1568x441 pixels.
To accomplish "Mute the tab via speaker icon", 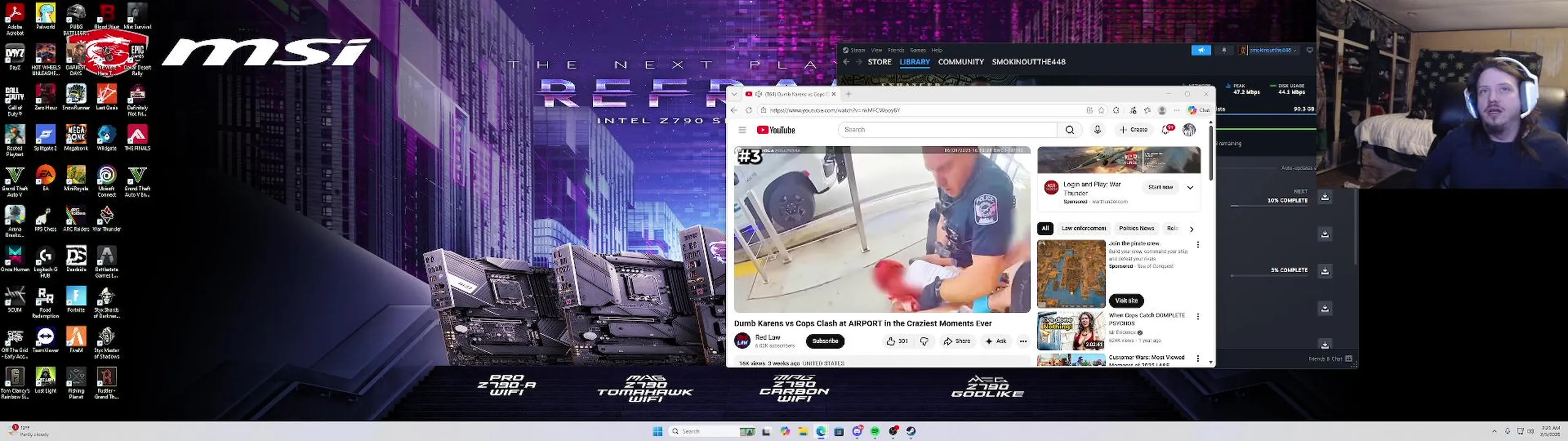I will (x=758, y=94).
